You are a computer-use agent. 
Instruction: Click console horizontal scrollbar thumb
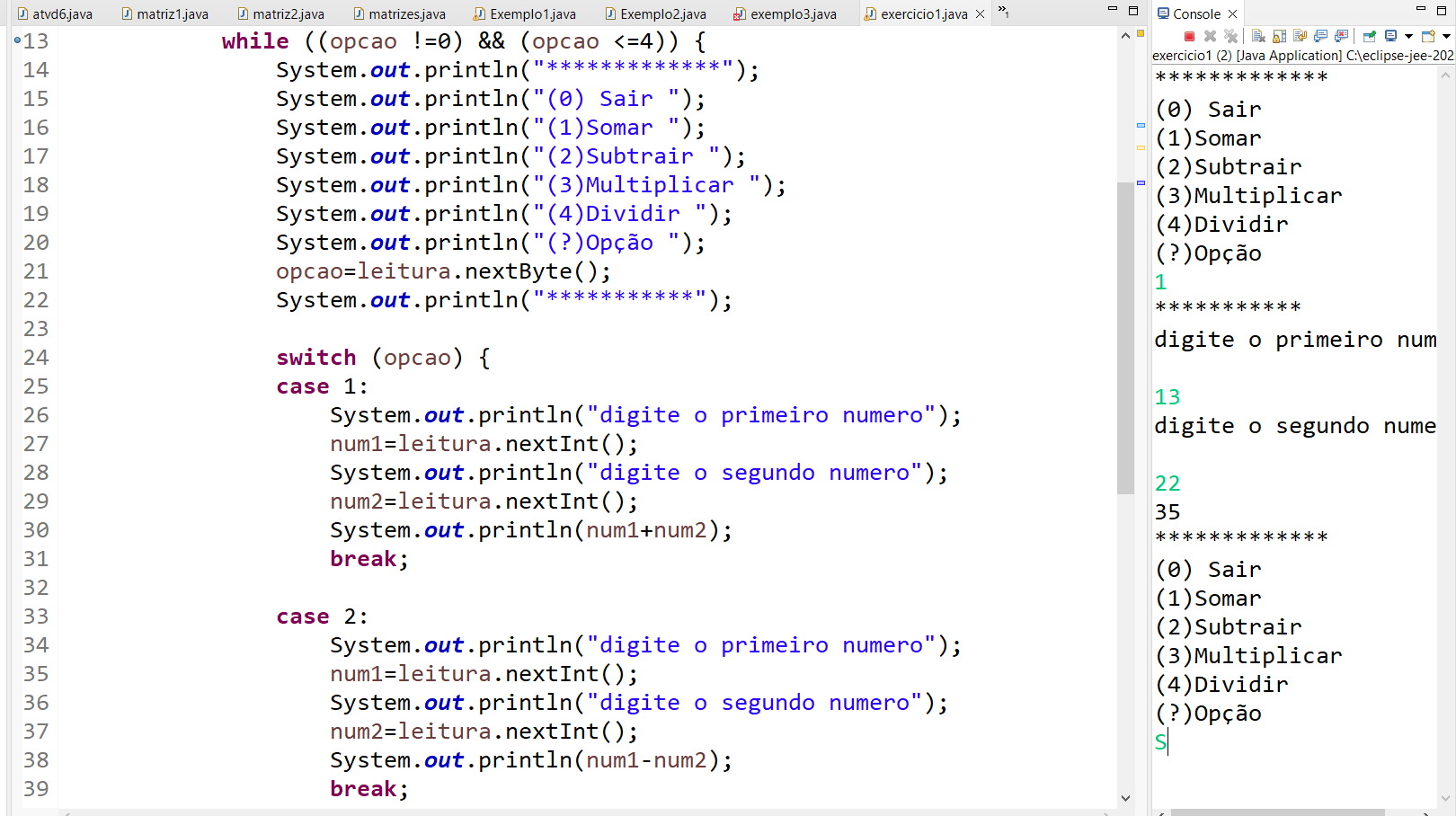point(1277,812)
